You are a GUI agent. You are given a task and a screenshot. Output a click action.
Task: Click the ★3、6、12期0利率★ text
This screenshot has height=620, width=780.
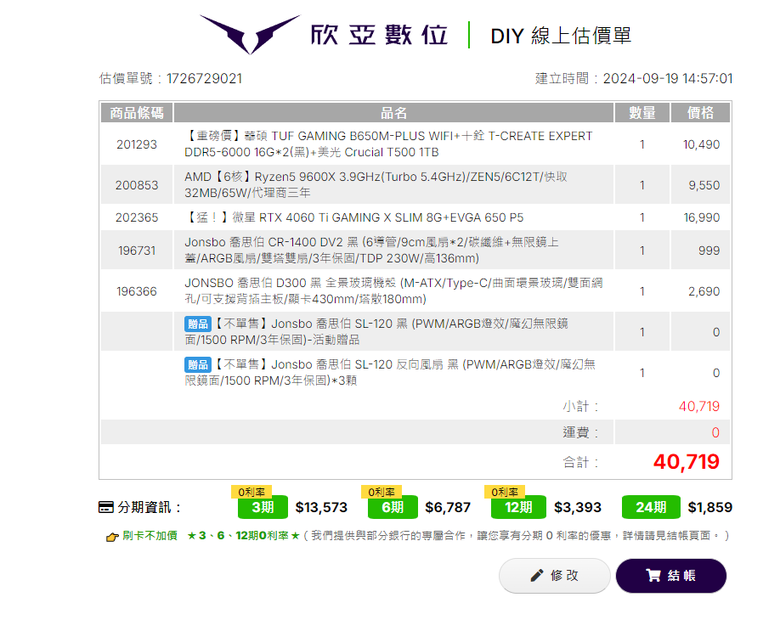point(243,536)
